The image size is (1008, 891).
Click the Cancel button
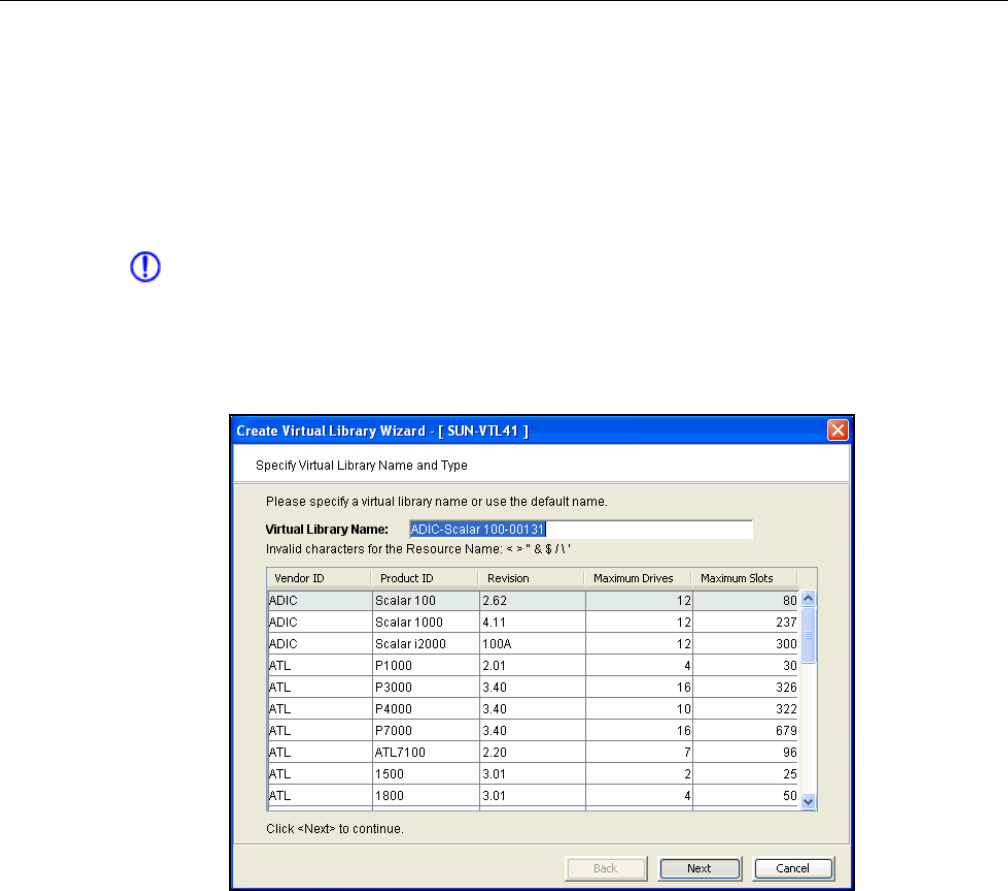point(793,868)
